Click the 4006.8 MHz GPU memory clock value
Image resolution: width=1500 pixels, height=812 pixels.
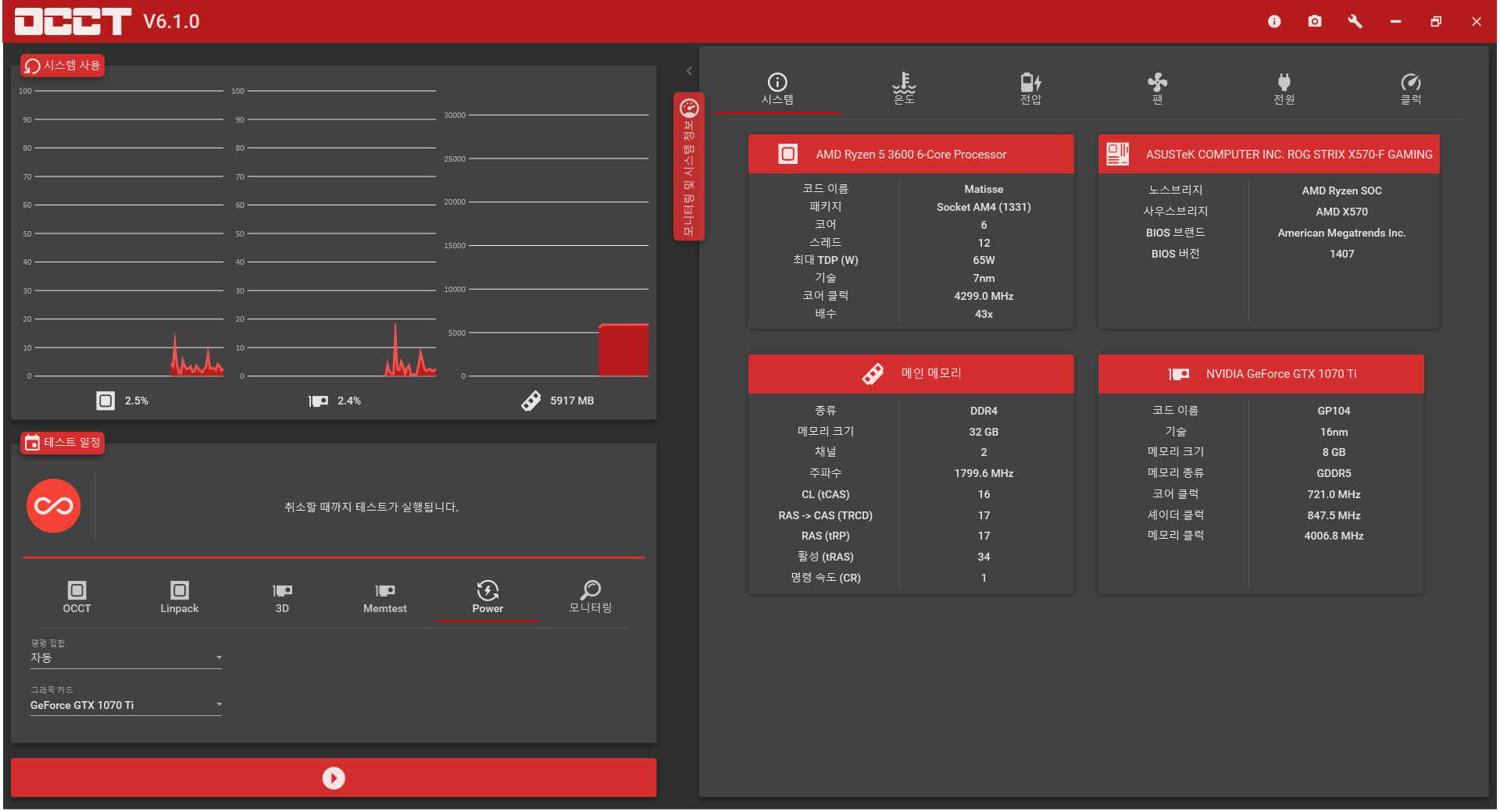(x=1334, y=536)
